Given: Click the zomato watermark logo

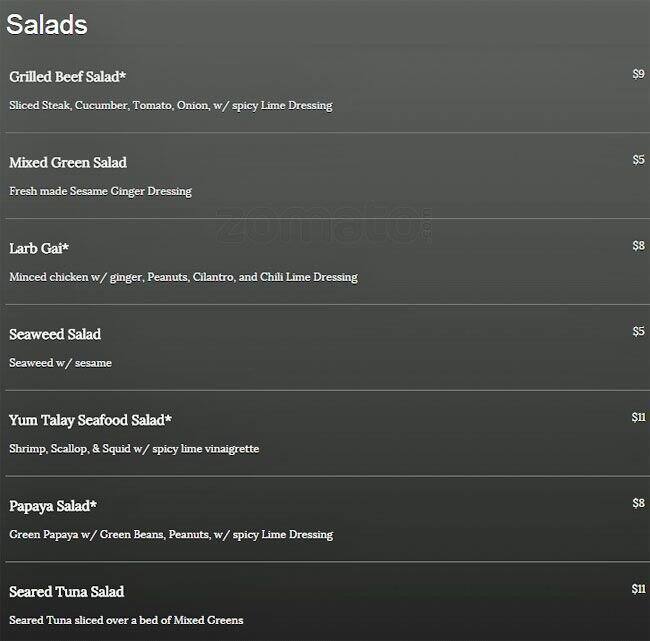Looking at the screenshot, I should coord(323,225).
